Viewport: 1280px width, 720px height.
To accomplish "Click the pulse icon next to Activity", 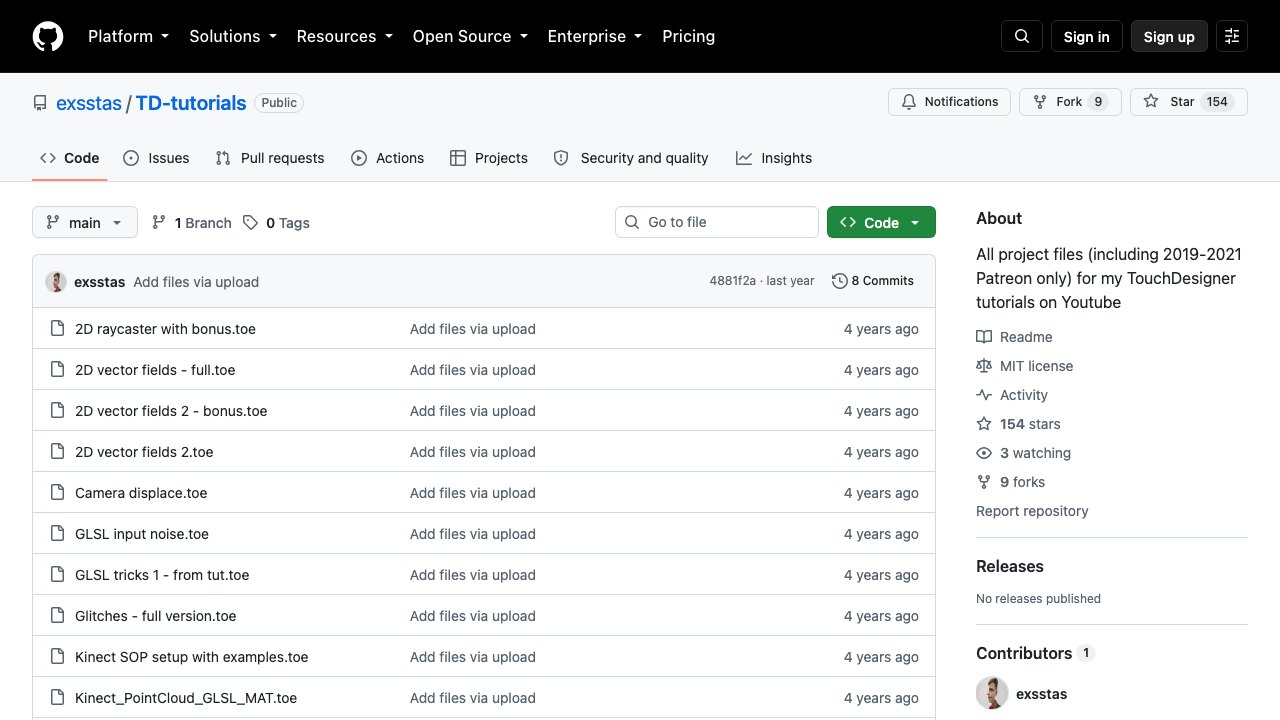I will tap(984, 395).
